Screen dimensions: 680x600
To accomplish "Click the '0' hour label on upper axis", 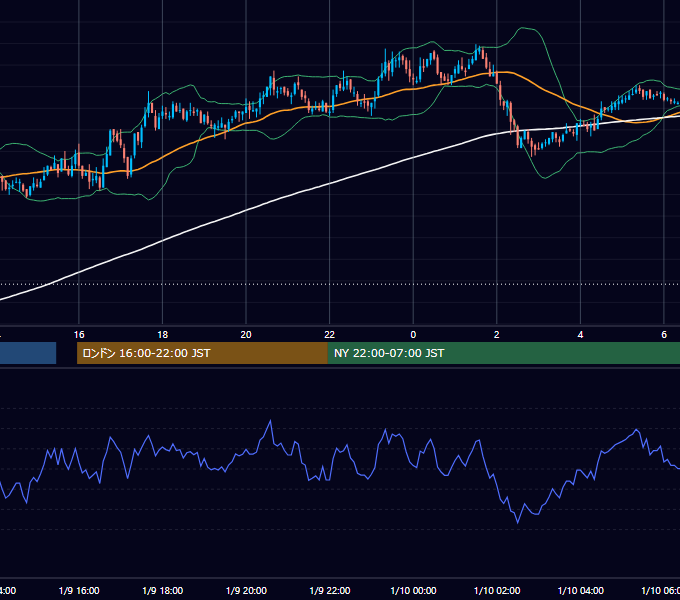I will 413,335.
